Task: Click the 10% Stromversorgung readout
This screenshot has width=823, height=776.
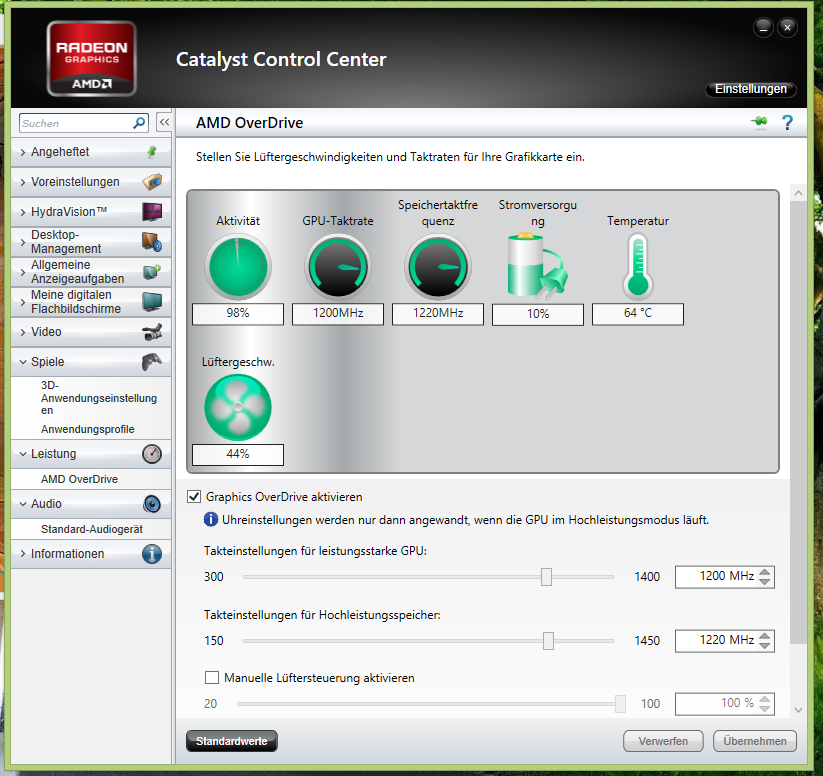Action: (537, 314)
